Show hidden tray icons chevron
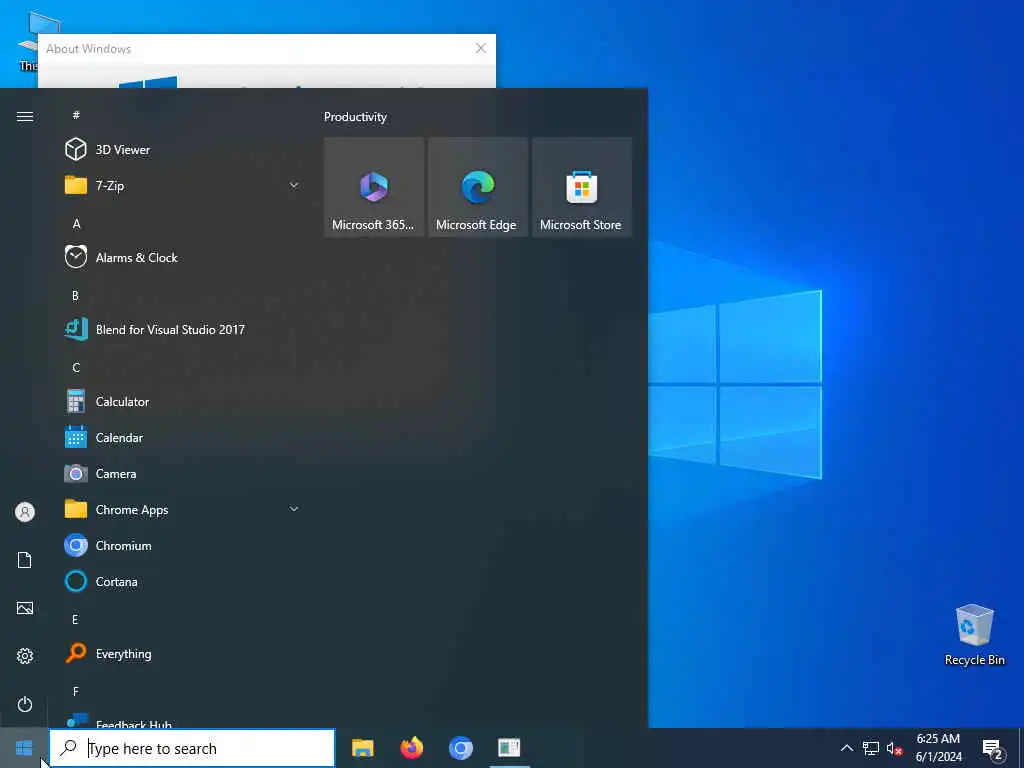The image size is (1024, 768). pyautogui.click(x=846, y=748)
